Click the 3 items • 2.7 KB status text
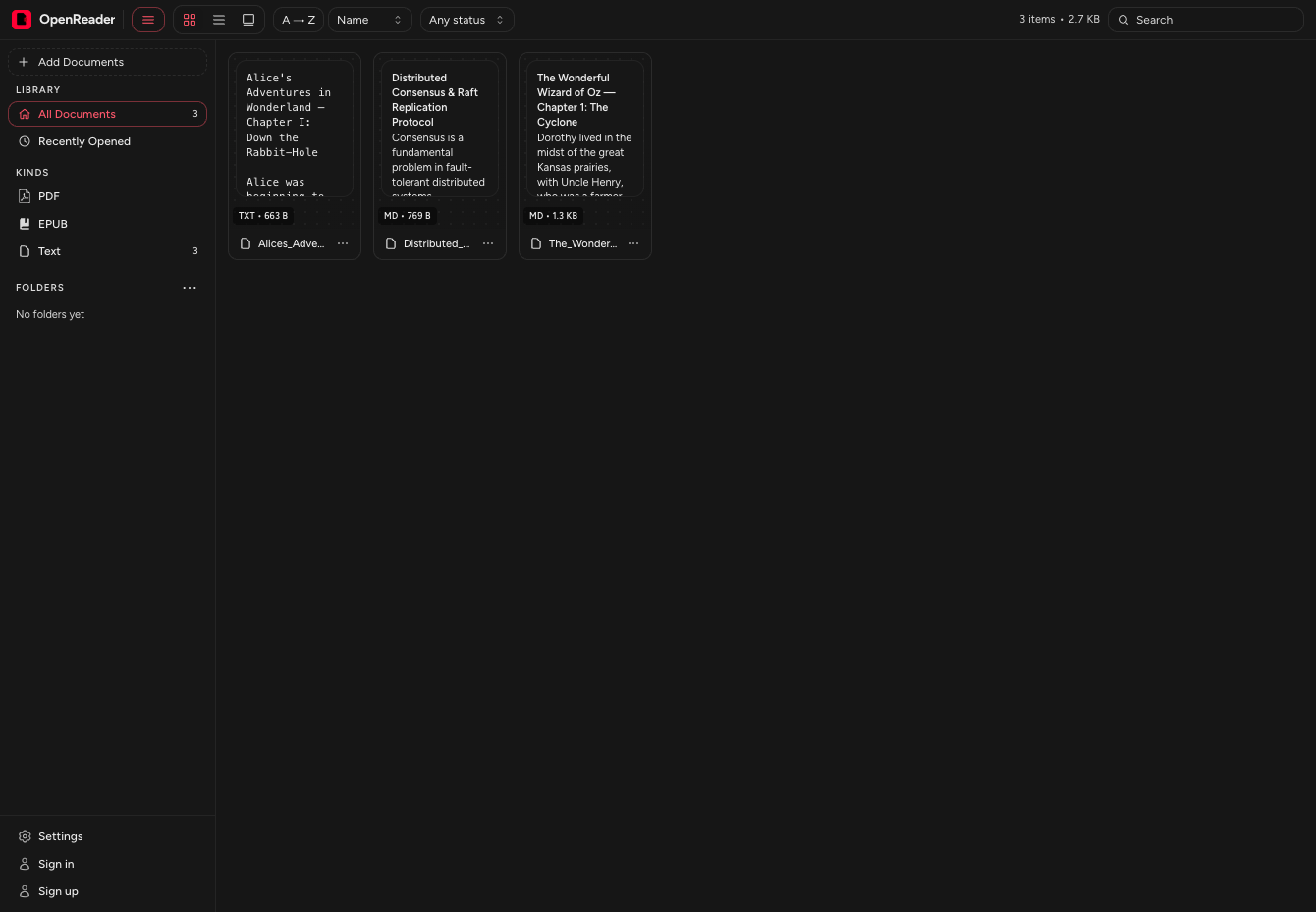The height and width of the screenshot is (912, 1316). (1060, 19)
